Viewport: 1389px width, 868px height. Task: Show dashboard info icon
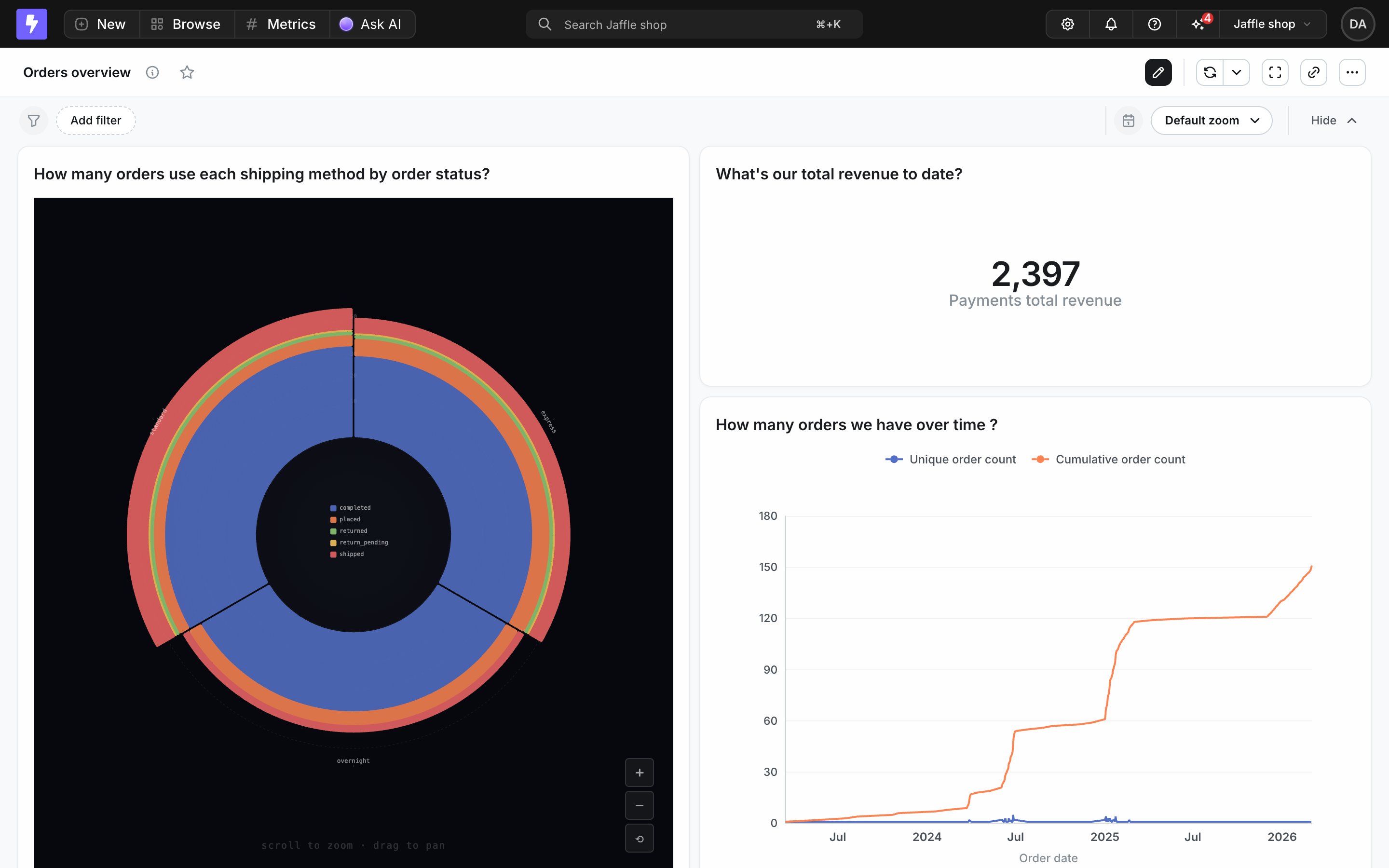point(152,72)
